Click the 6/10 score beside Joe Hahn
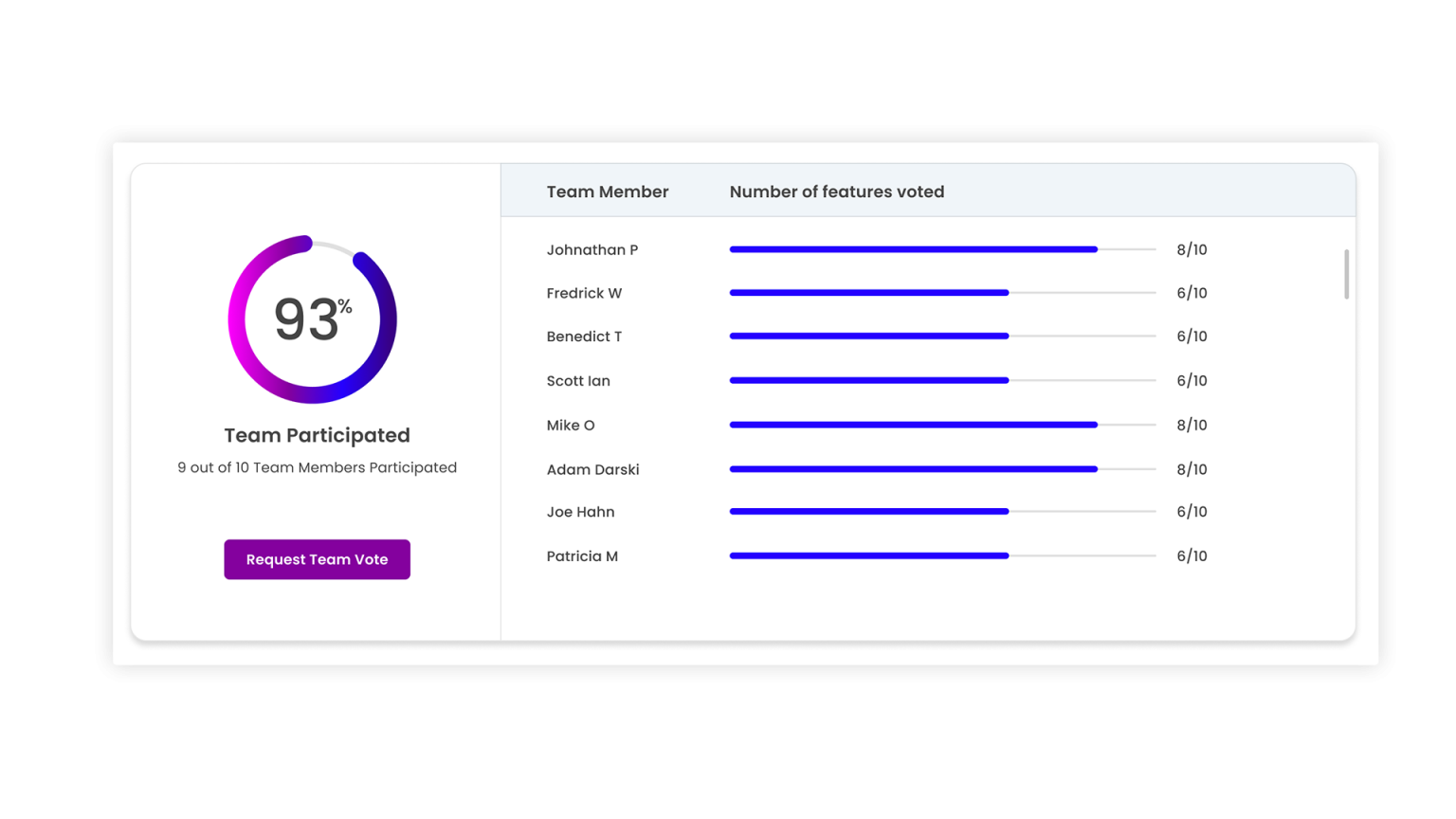 tap(1192, 512)
